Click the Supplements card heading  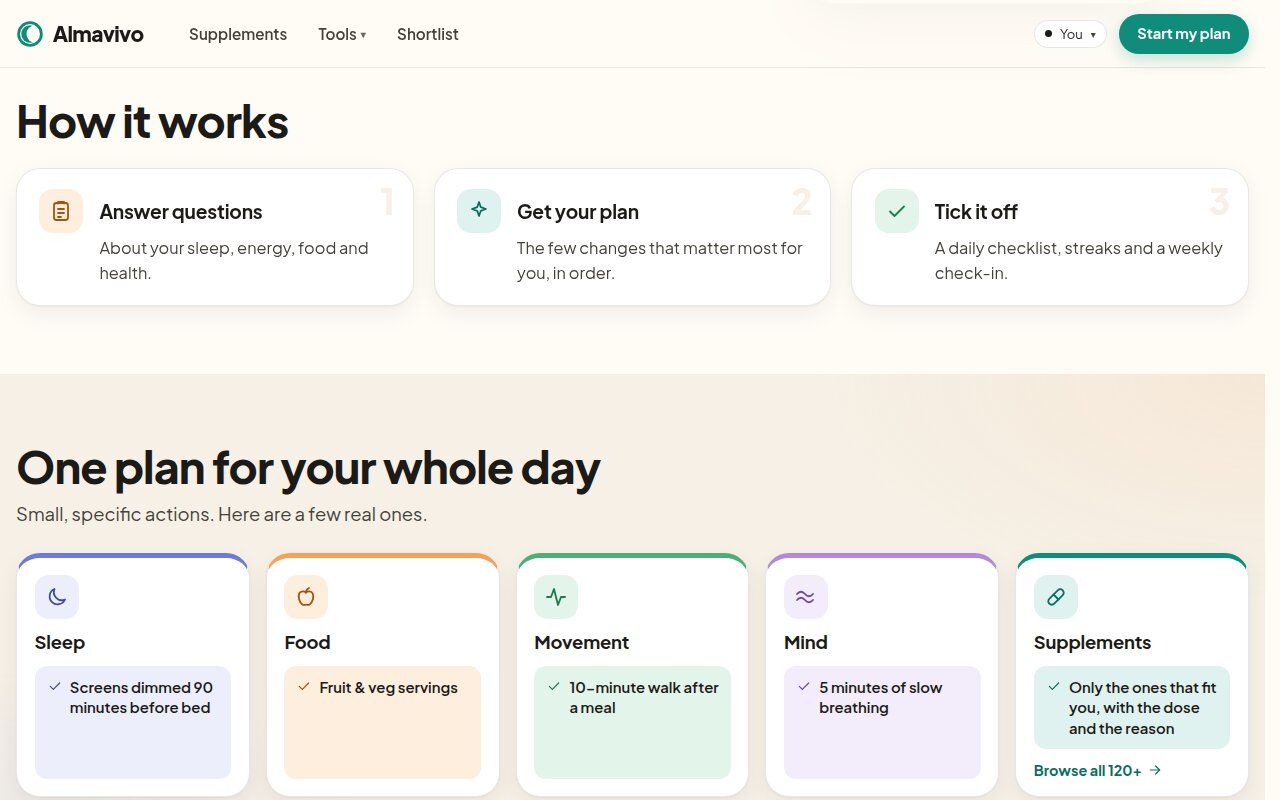pyautogui.click(x=1092, y=642)
